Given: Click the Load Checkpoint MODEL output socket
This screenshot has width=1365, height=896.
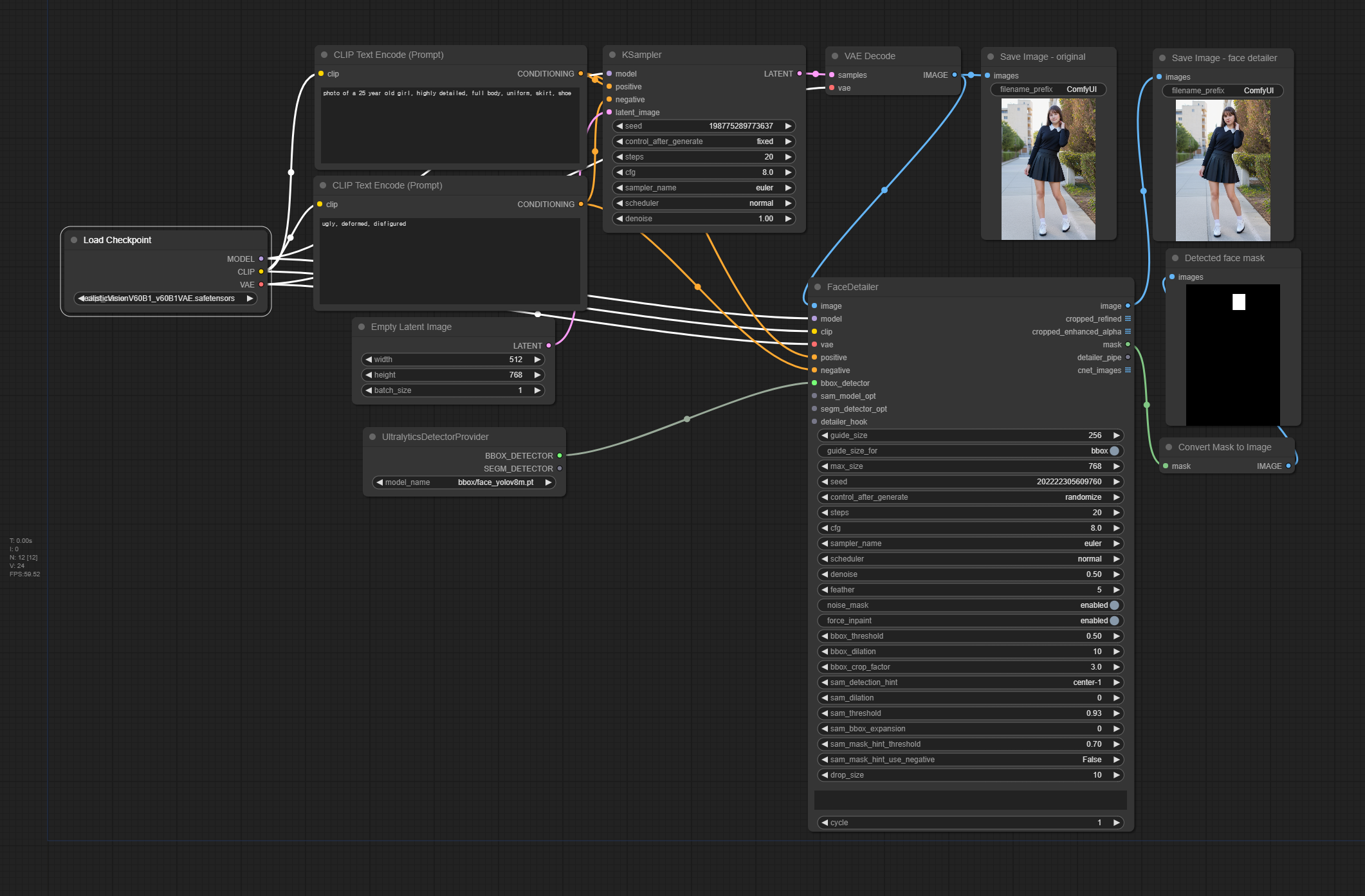Looking at the screenshot, I should tap(261, 259).
